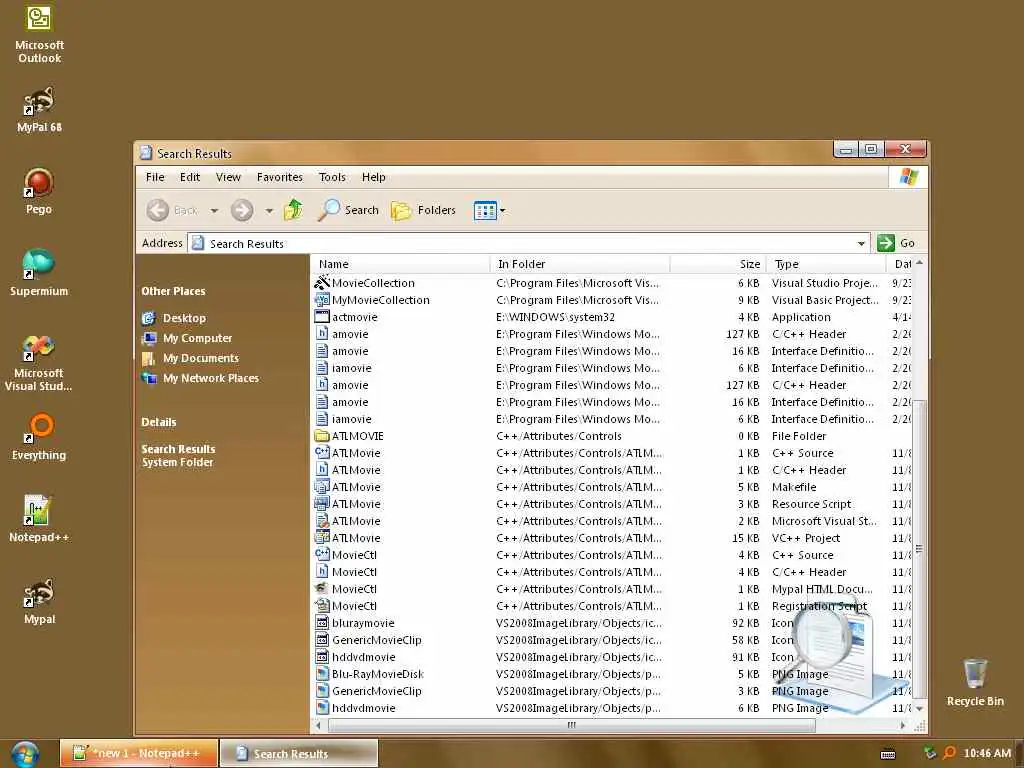The image size is (1024, 768).
Task: Click scroll down arrow of file list
Action: point(919,709)
